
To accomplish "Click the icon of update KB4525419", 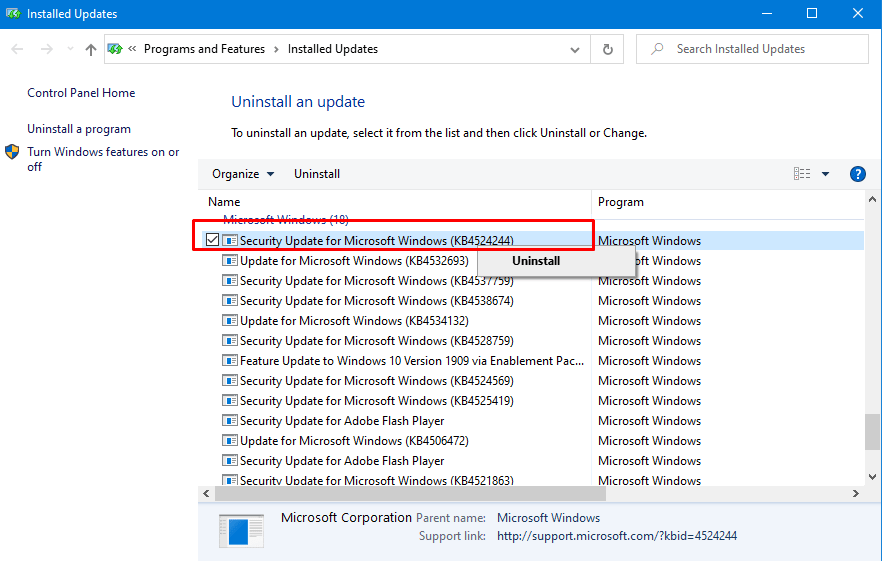I will 230,401.
